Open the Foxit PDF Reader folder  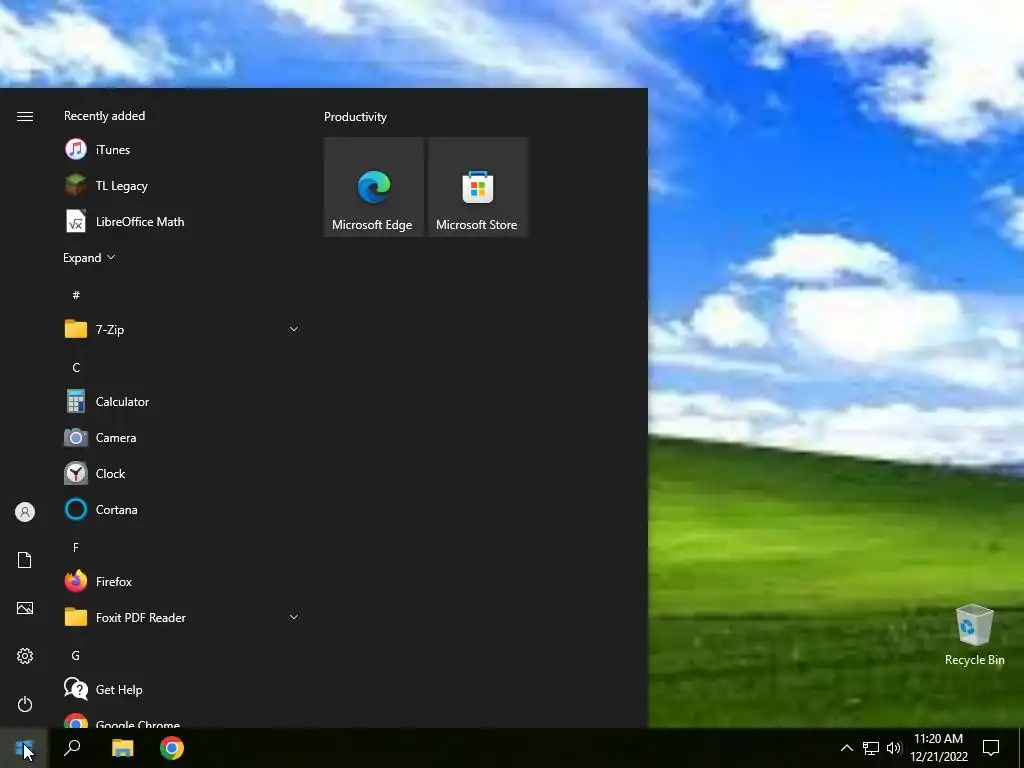pyautogui.click(x=183, y=617)
